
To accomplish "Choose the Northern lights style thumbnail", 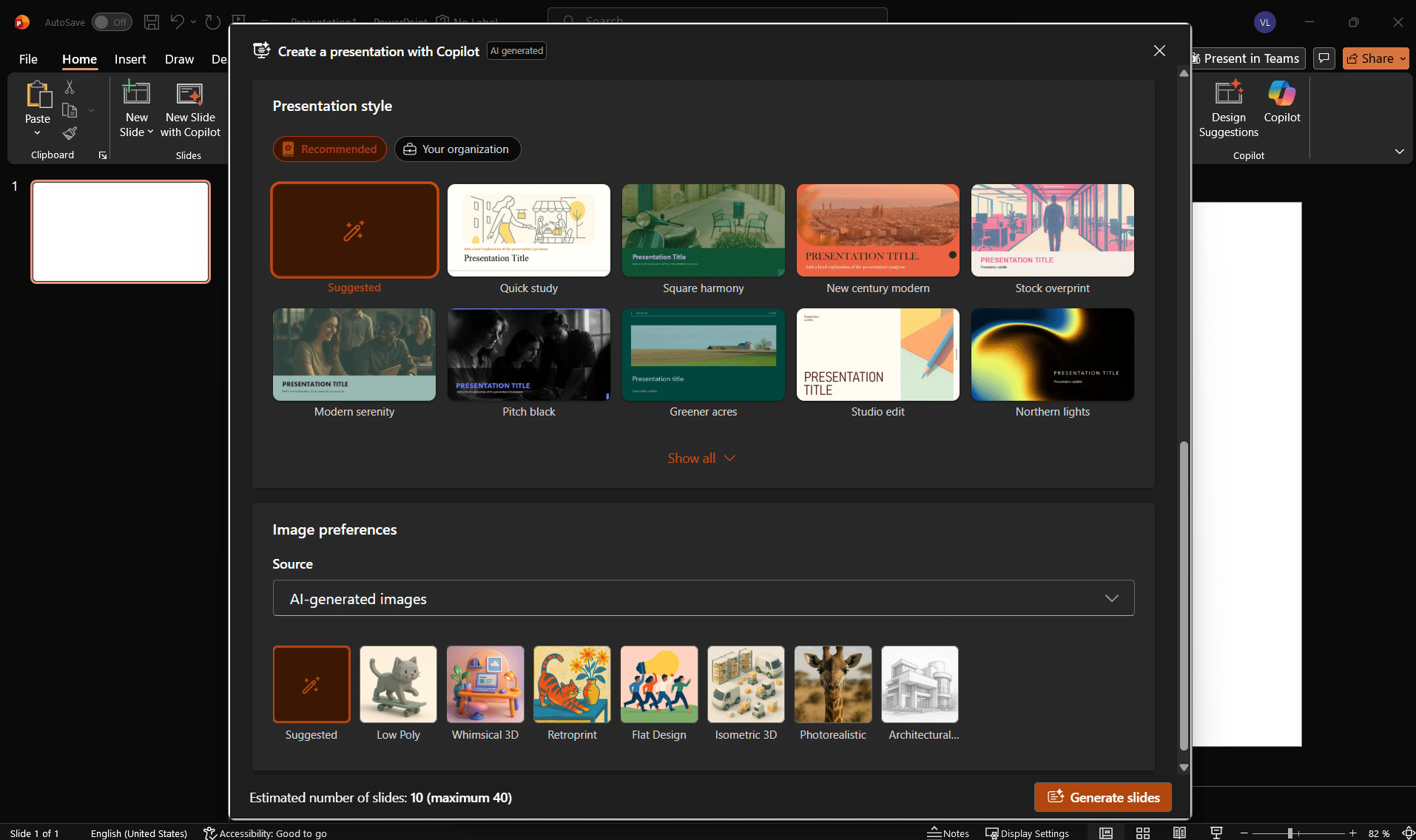I will 1052,355.
